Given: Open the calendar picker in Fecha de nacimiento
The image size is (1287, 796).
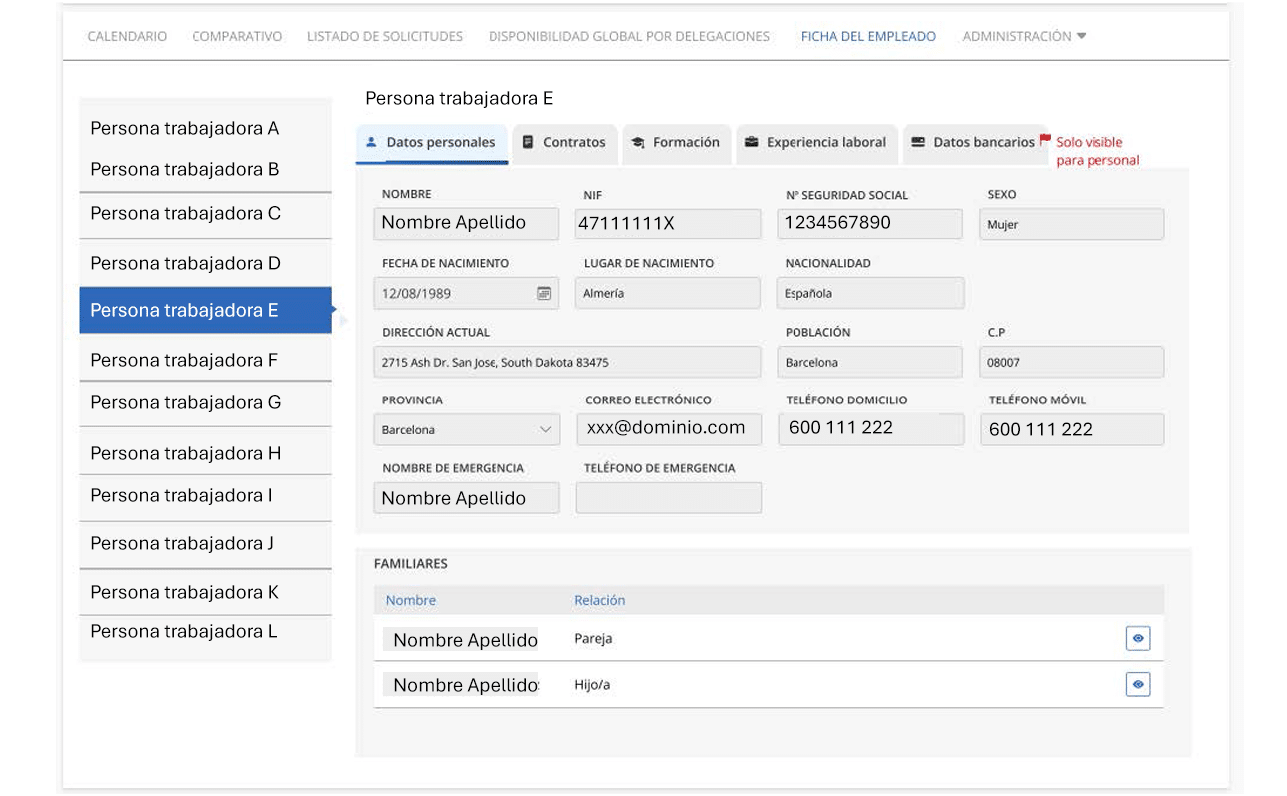Looking at the screenshot, I should 544,293.
